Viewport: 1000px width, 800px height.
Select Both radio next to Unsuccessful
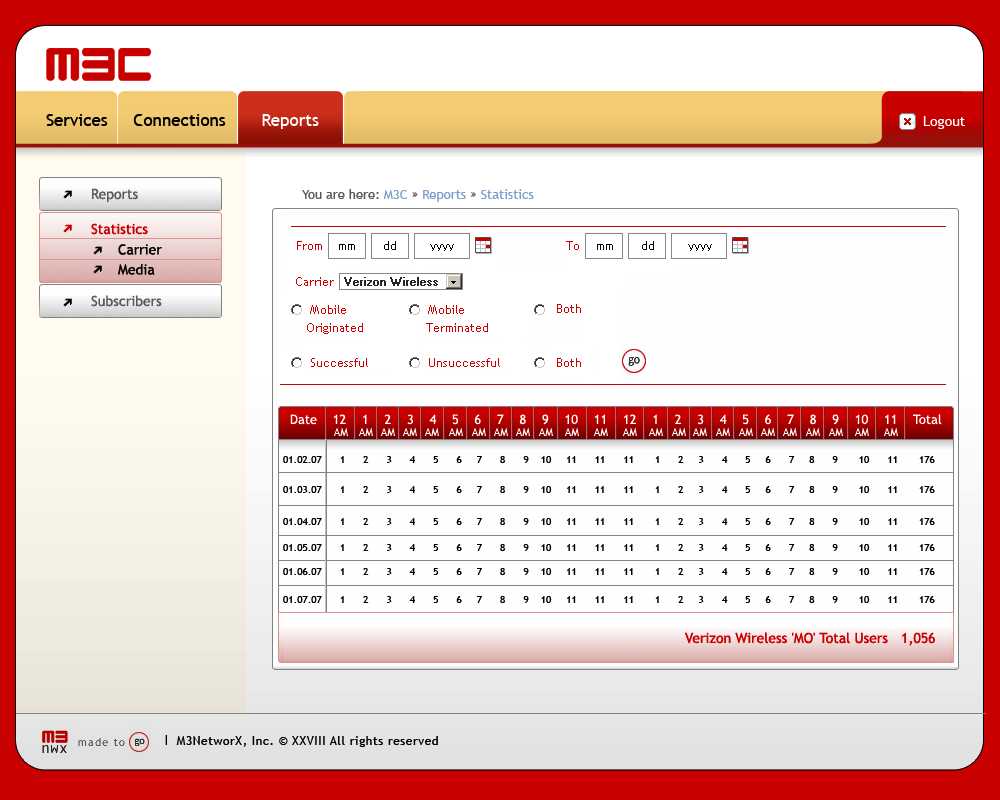click(x=540, y=363)
